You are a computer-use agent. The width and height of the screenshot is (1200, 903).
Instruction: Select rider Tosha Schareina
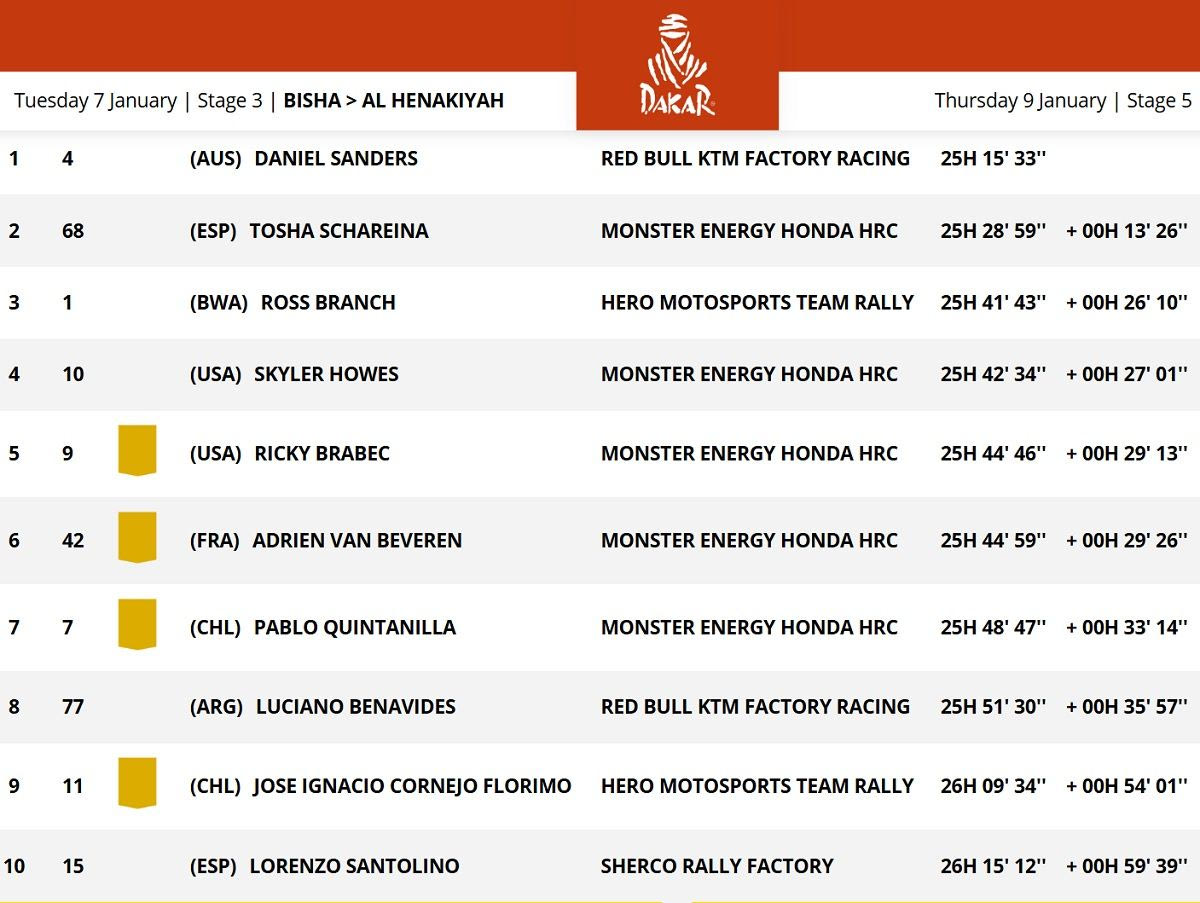(338, 231)
